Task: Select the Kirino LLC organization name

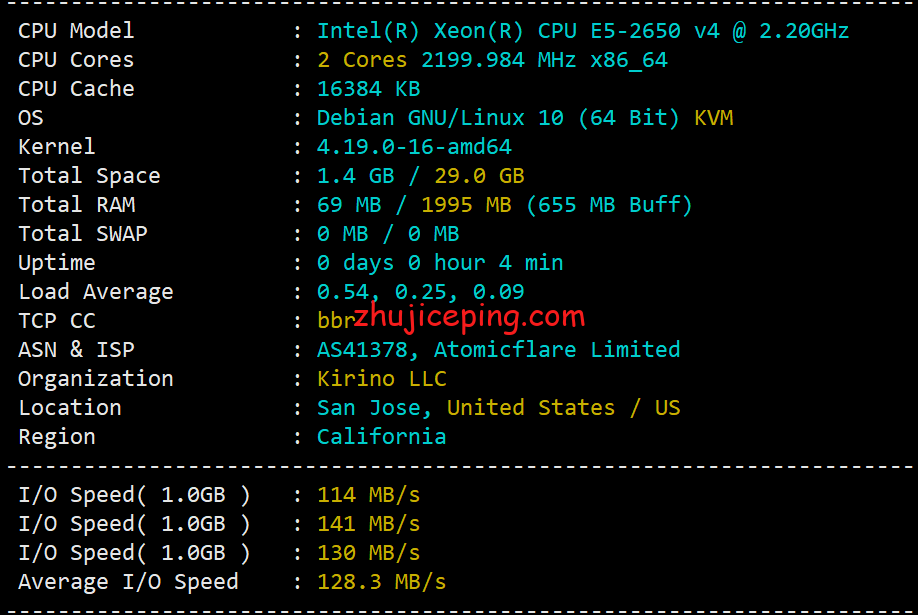Action: 382,378
